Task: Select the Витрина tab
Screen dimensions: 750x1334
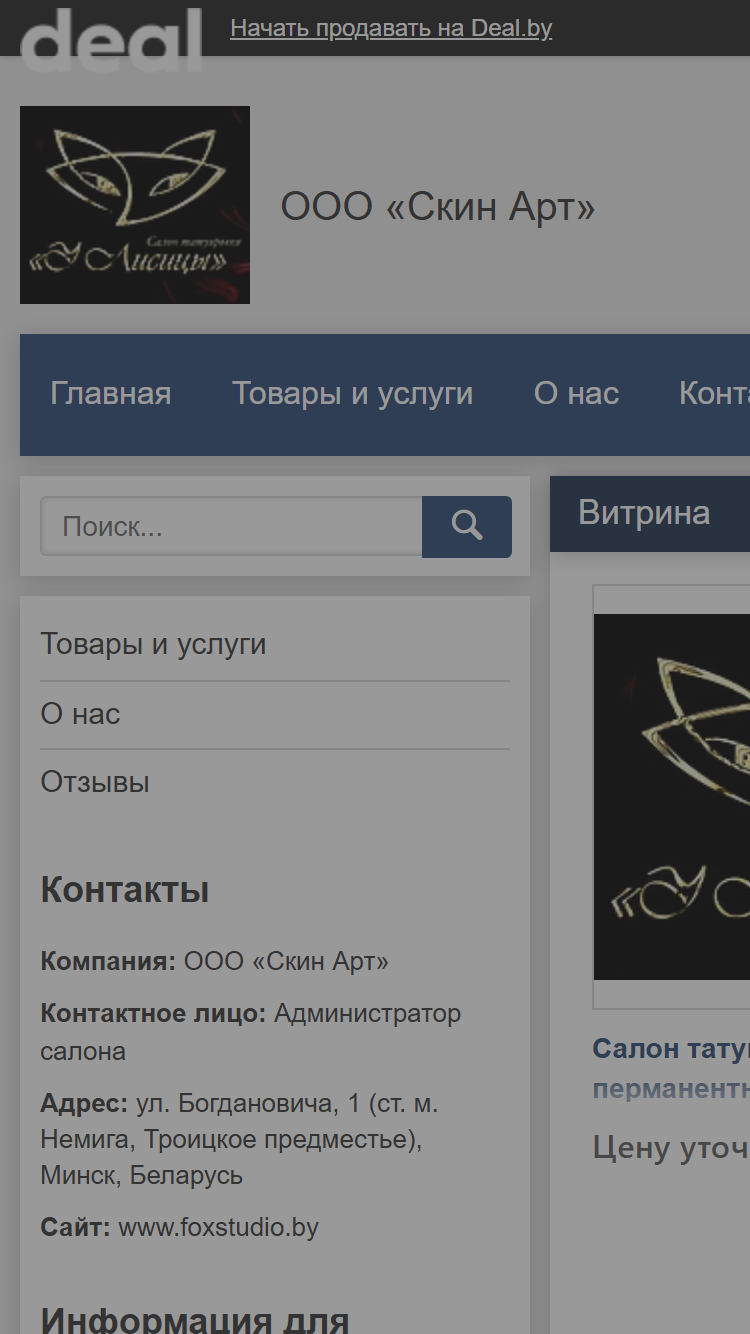Action: tap(645, 513)
